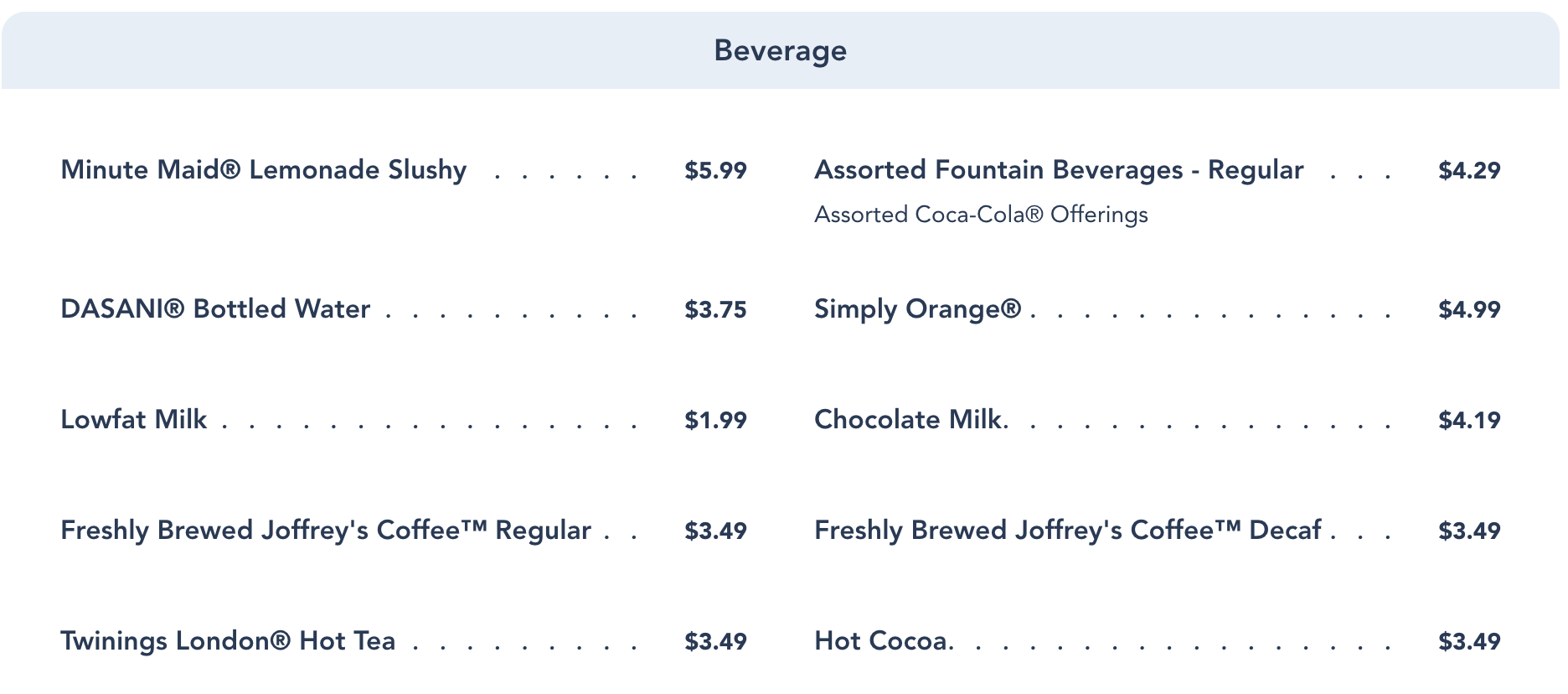Select the Hot Cocoa item
Viewport: 1568px width, 694px height.
(x=882, y=641)
